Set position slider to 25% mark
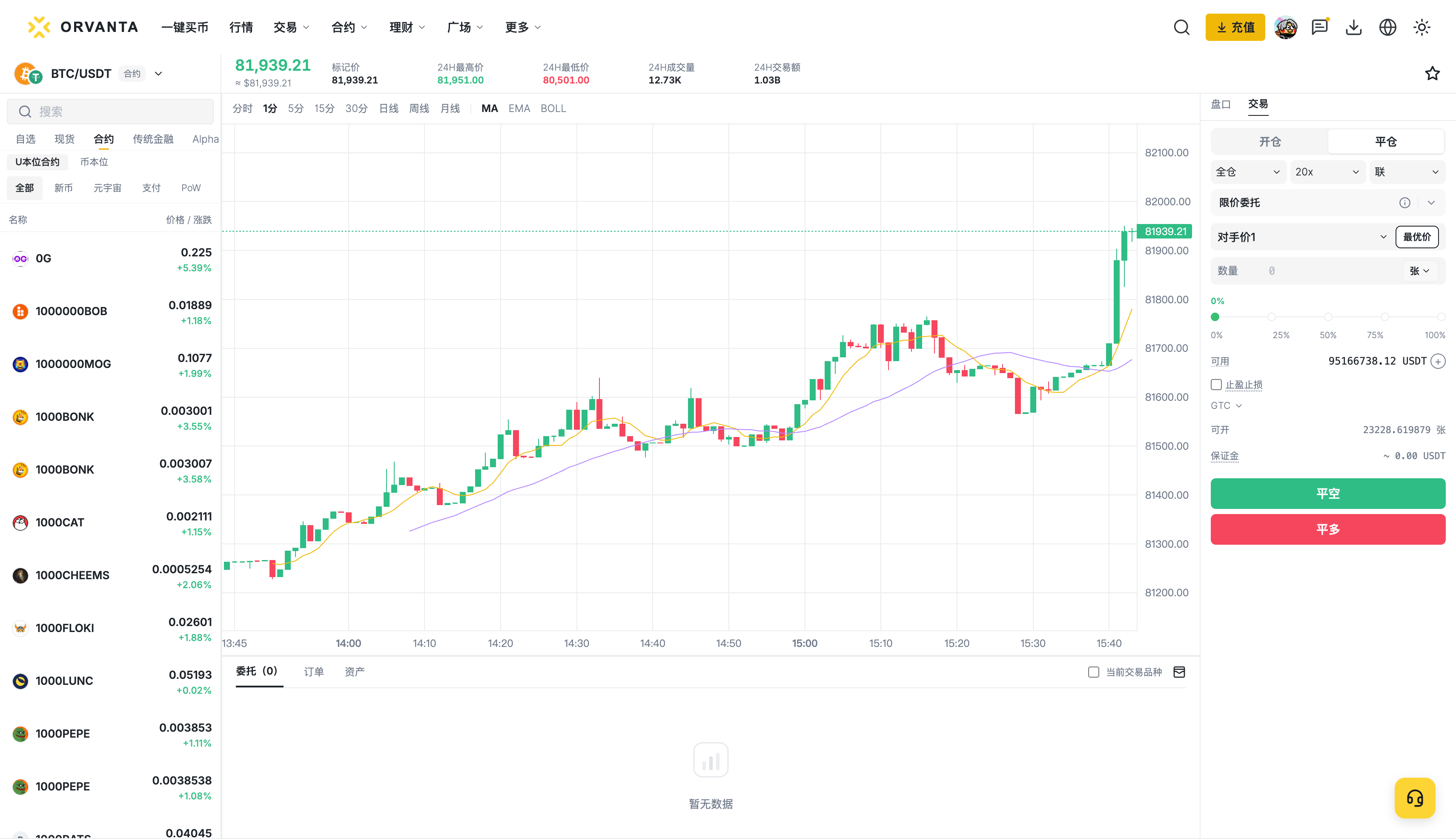Viewport: 1456px width, 839px height. [x=1271, y=317]
